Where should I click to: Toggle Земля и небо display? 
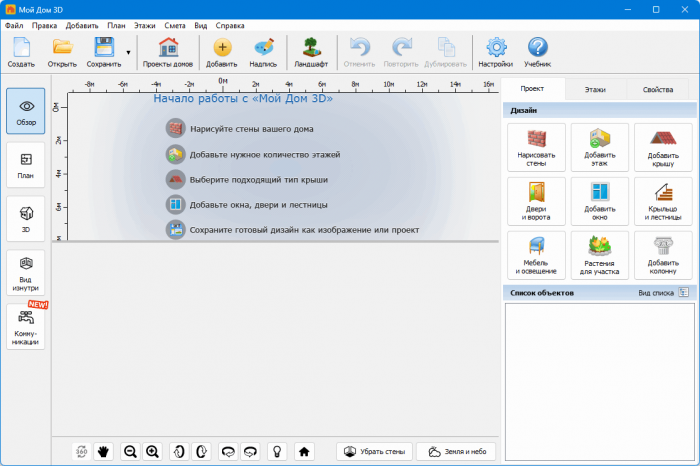456,452
